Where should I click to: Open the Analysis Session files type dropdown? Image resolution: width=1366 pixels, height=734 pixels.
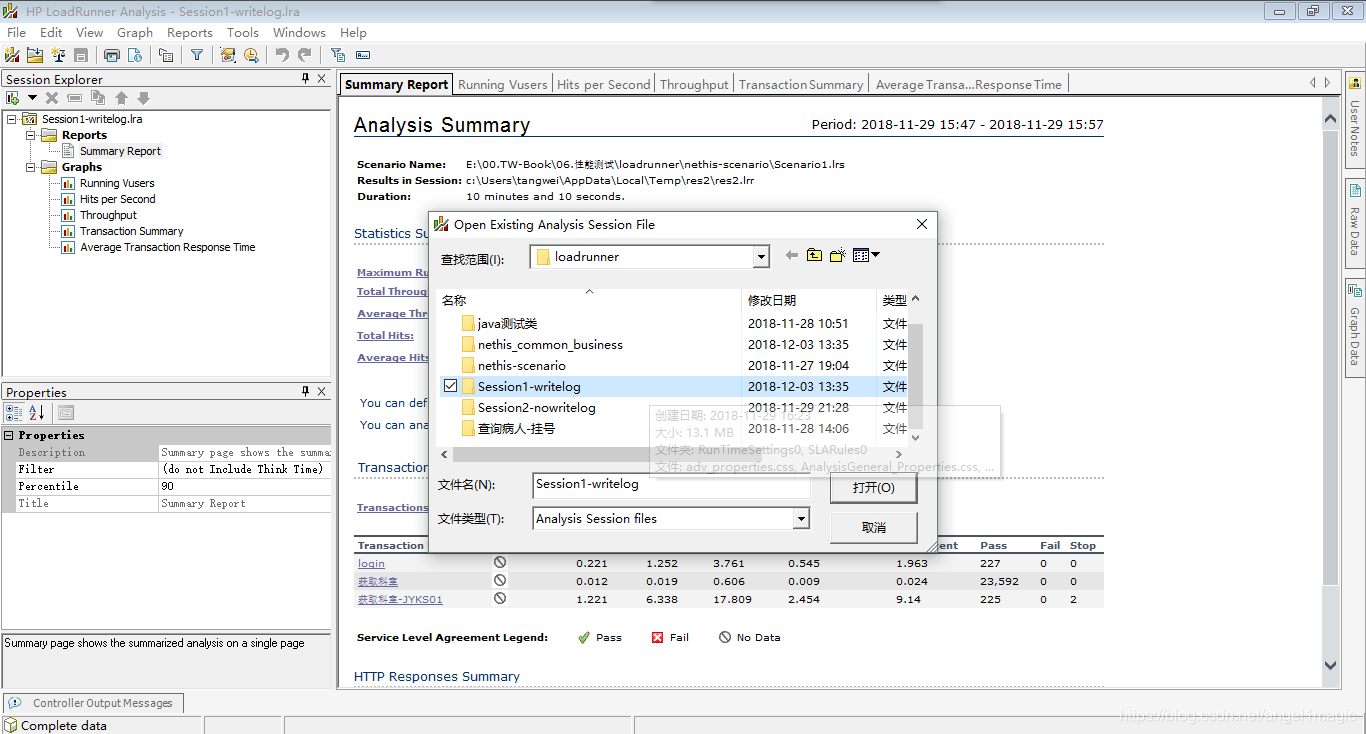[x=801, y=518]
